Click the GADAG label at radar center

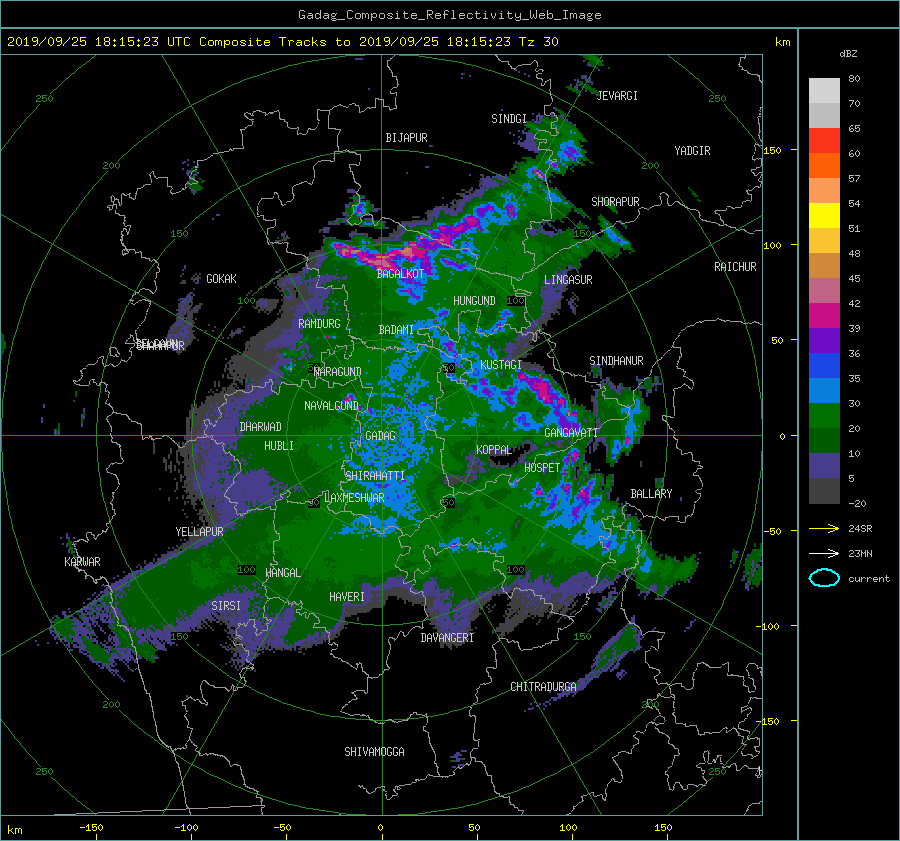click(381, 436)
